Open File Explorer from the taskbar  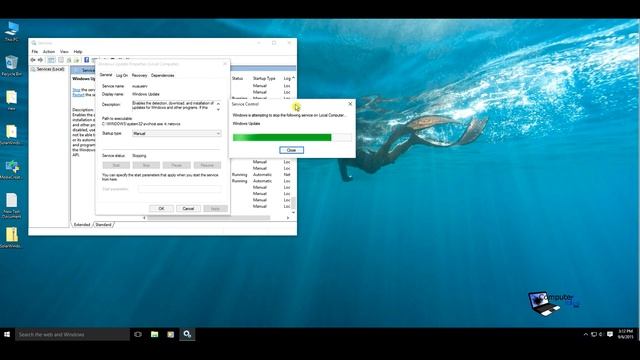(x=154, y=334)
